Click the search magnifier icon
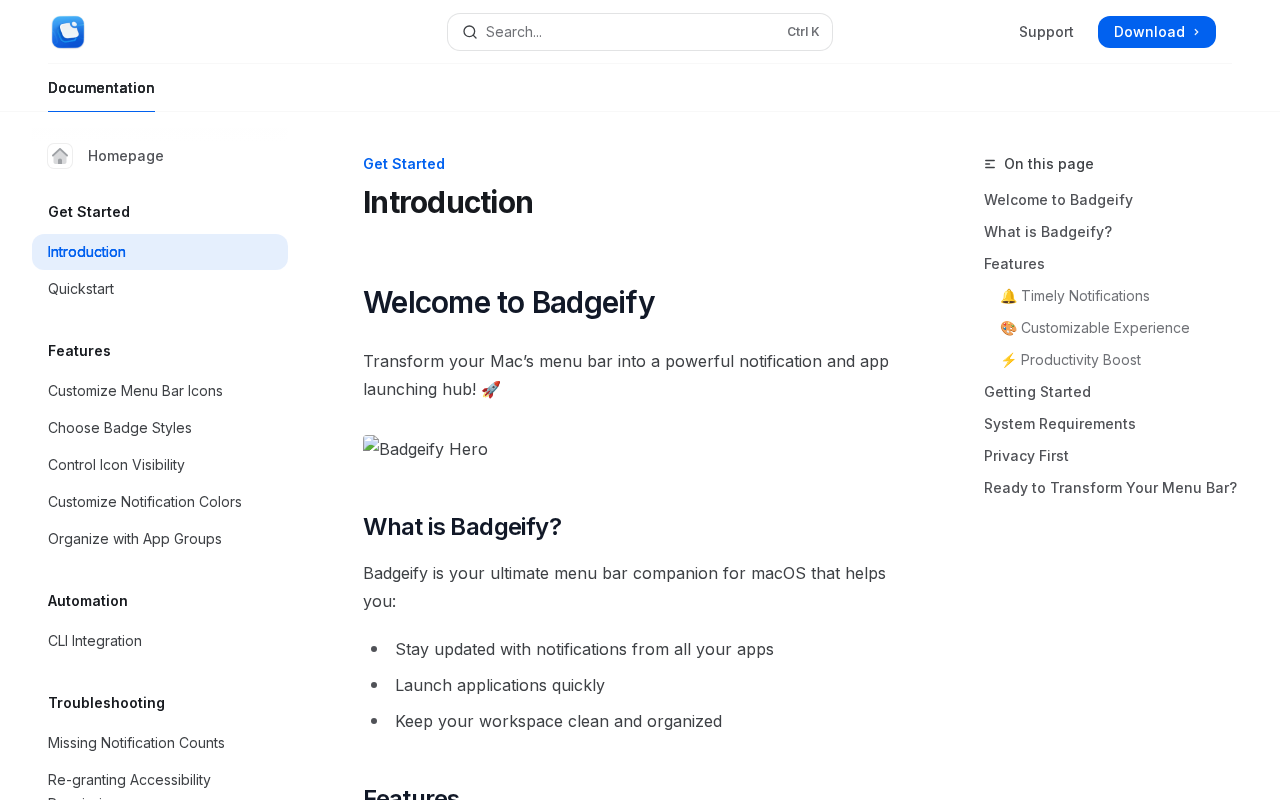This screenshot has height=800, width=1280. (x=470, y=32)
